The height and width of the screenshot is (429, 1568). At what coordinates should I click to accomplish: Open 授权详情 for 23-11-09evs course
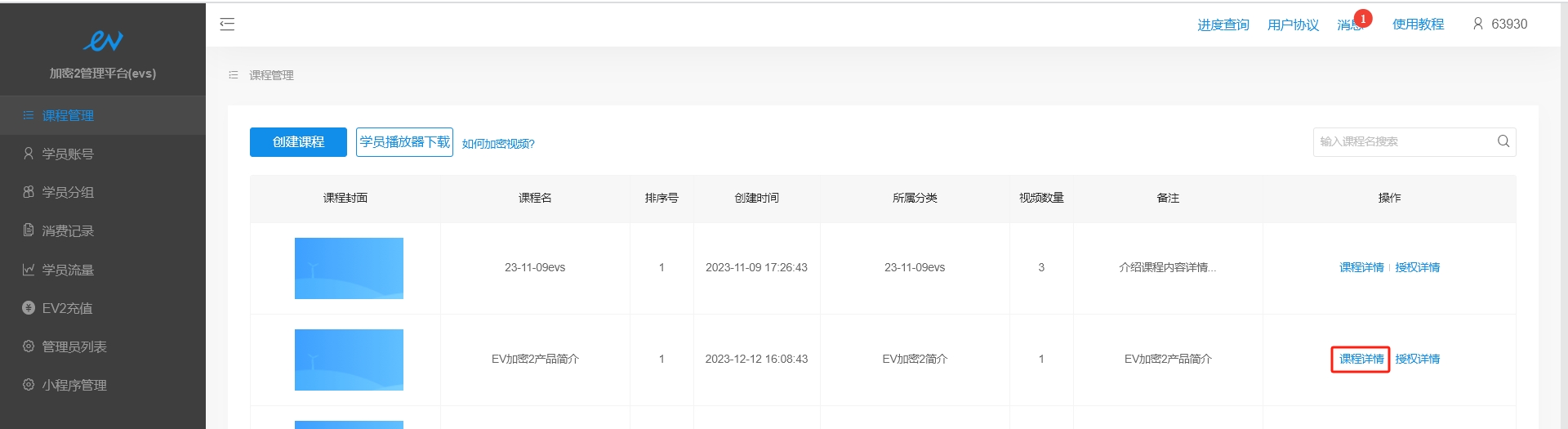(1417, 267)
